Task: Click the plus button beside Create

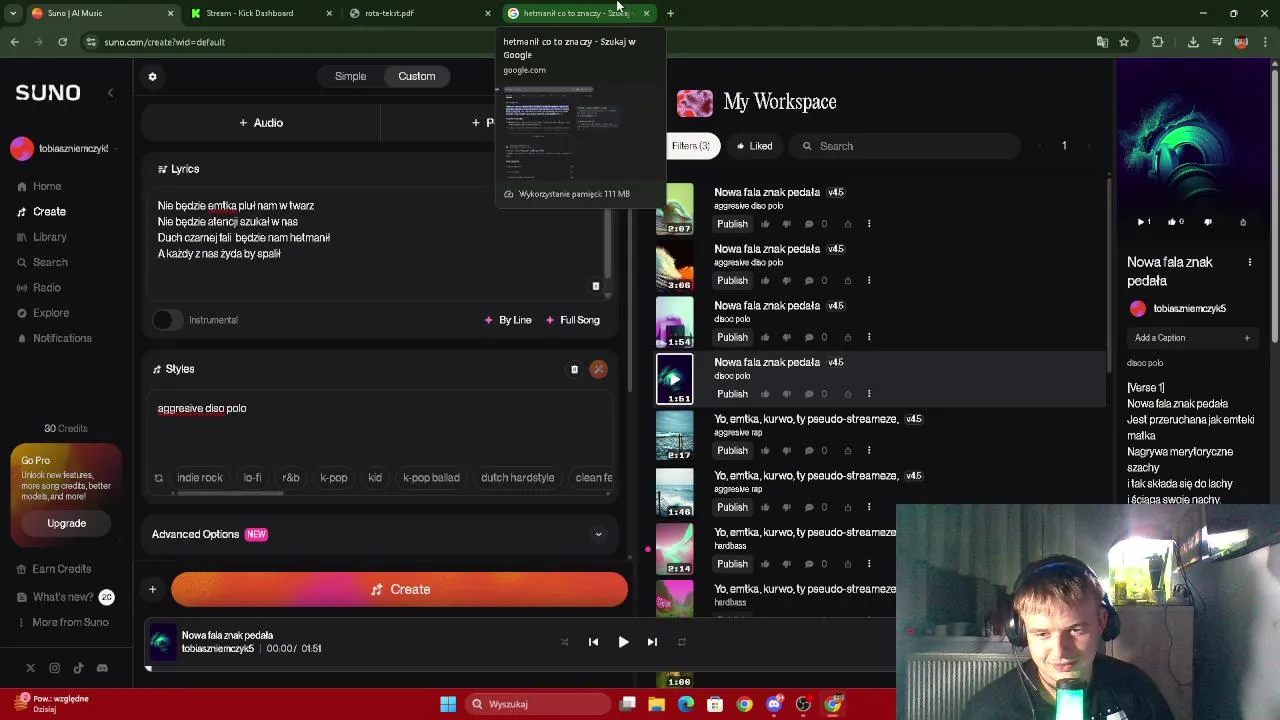Action: (152, 590)
